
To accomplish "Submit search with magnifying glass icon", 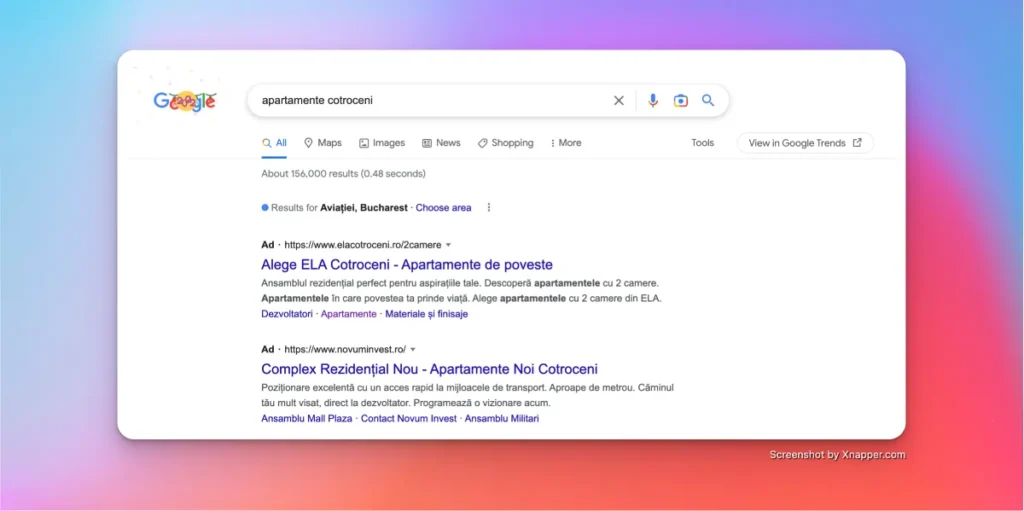I will click(708, 101).
